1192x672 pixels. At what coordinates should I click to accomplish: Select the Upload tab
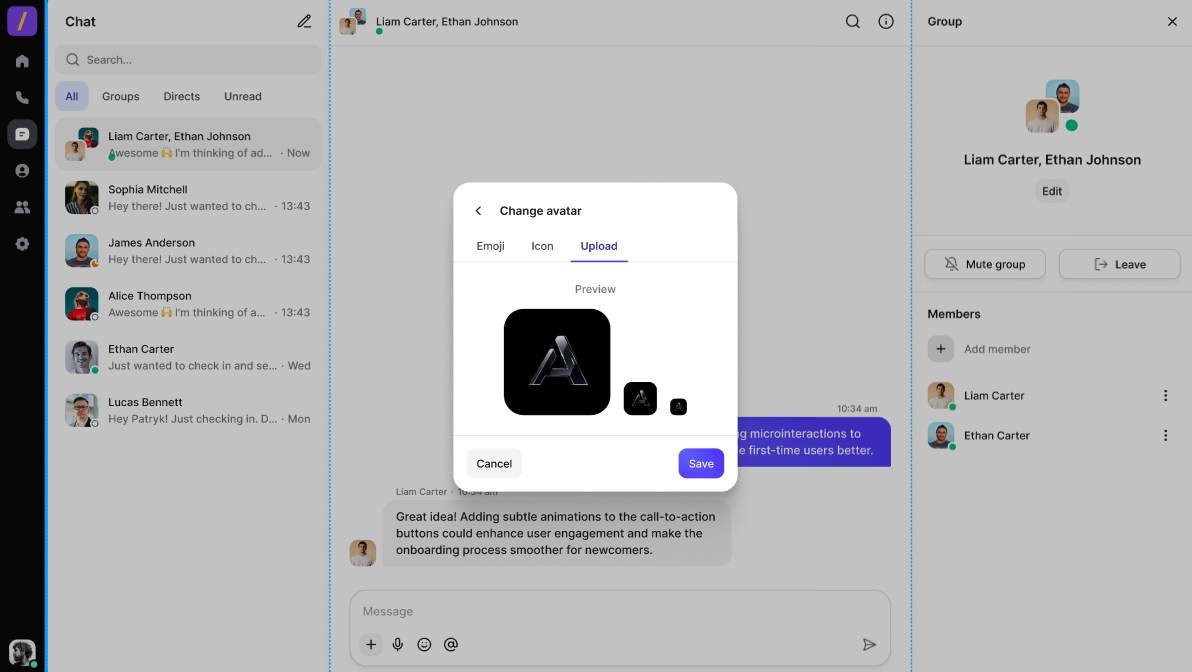tap(599, 246)
